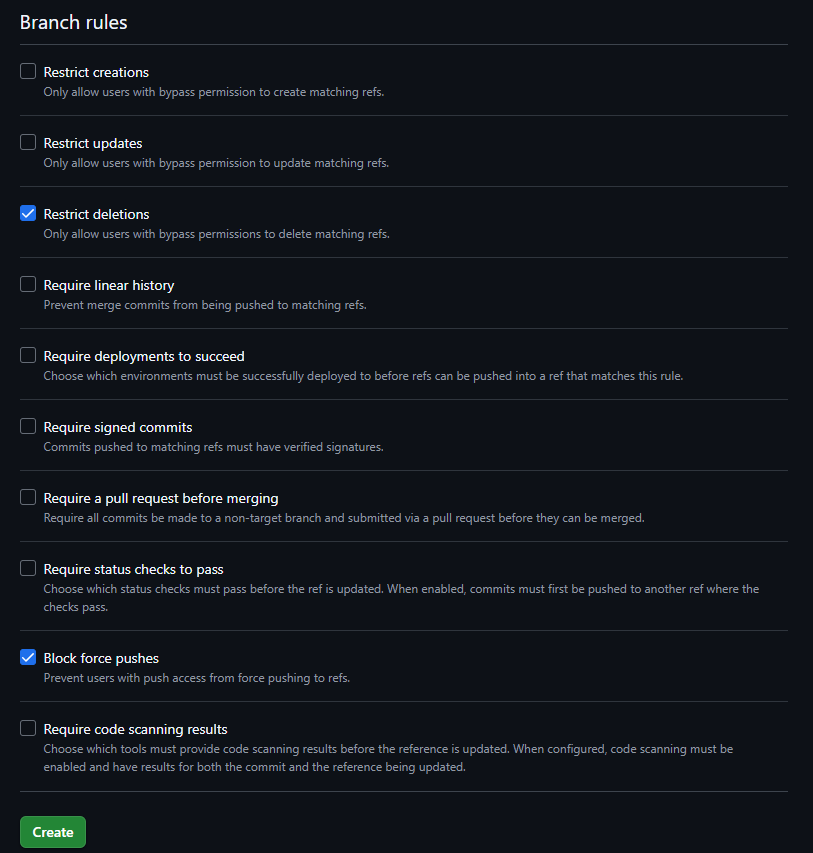Screen dimensions: 813x853
Task: Click the green Create button
Action: (x=53, y=832)
